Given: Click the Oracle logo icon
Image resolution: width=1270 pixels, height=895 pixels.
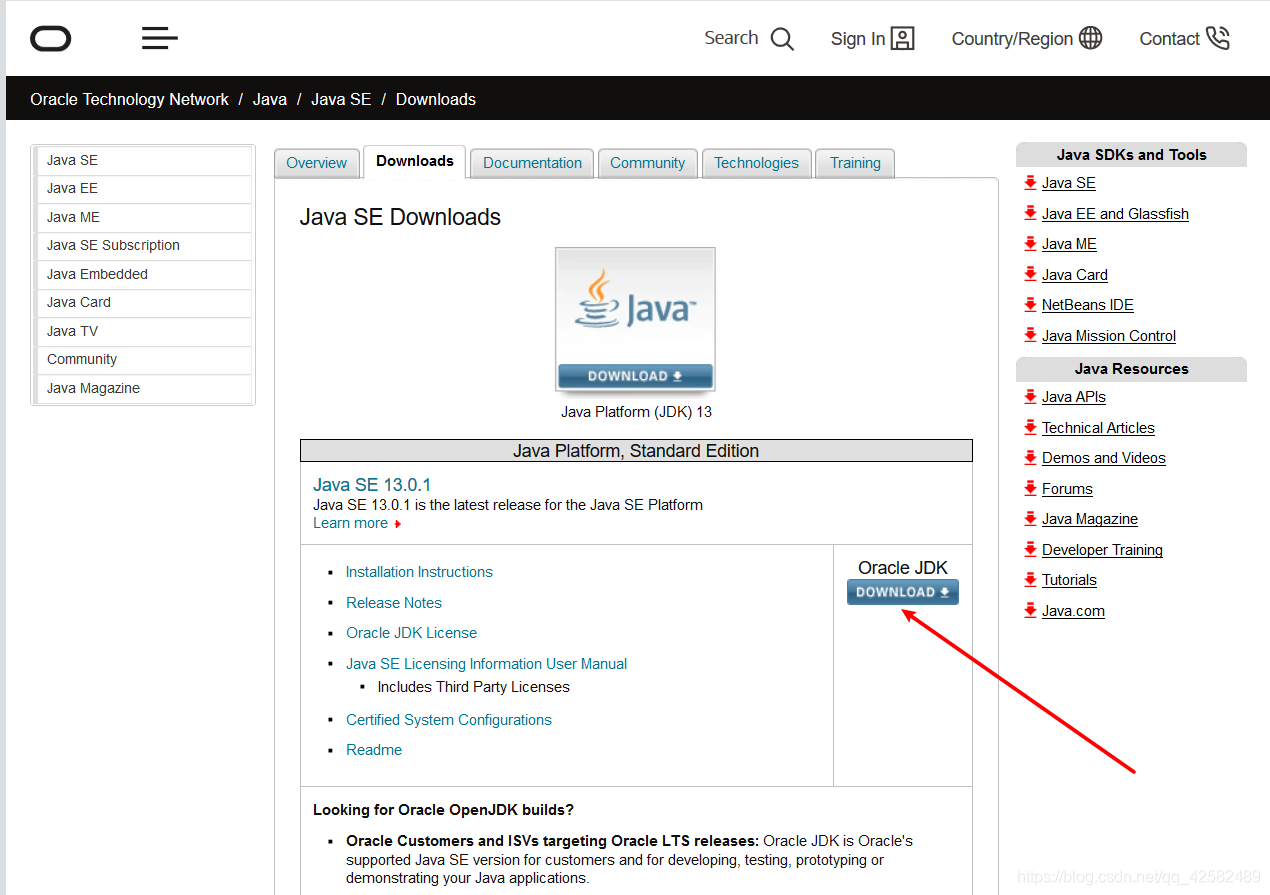Looking at the screenshot, I should point(51,39).
